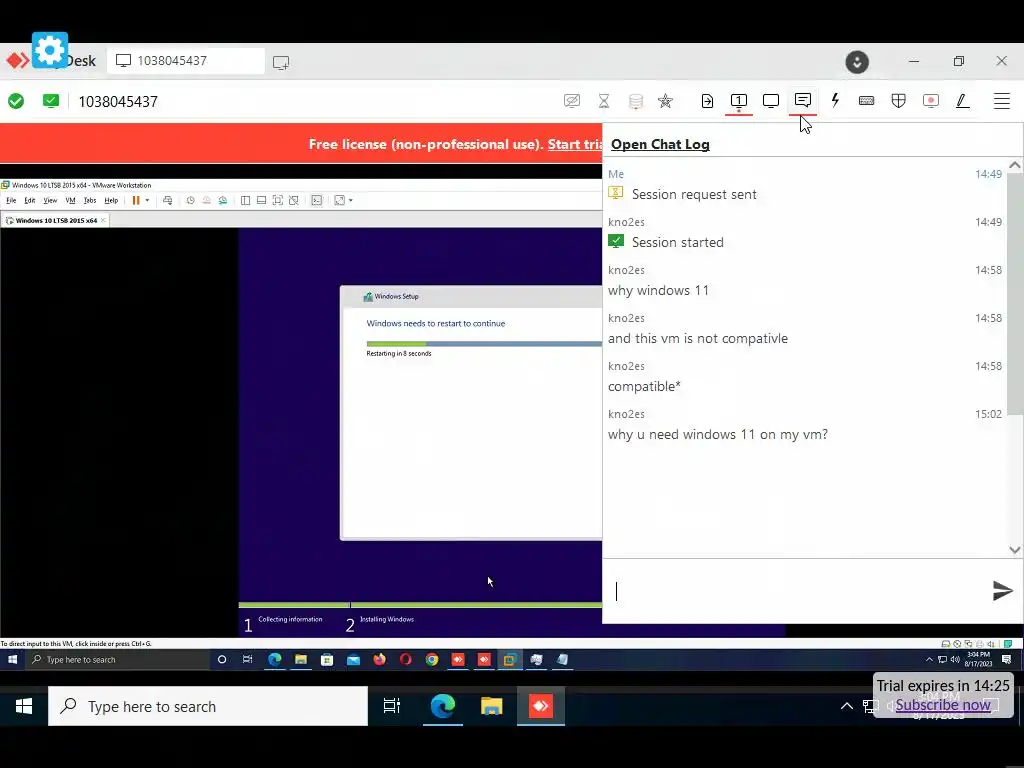Open VMware Help menu
Viewport: 1024px width, 768px height.
click(111, 200)
